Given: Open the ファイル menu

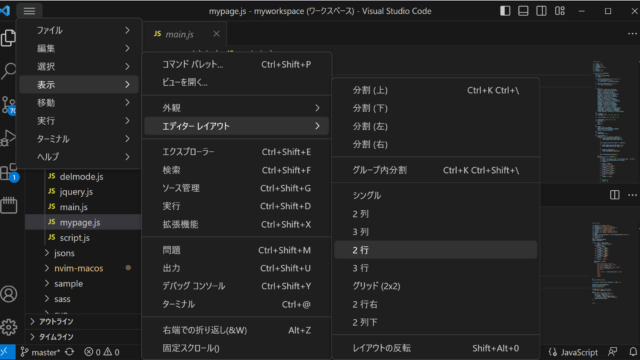Looking at the screenshot, I should coord(79,30).
